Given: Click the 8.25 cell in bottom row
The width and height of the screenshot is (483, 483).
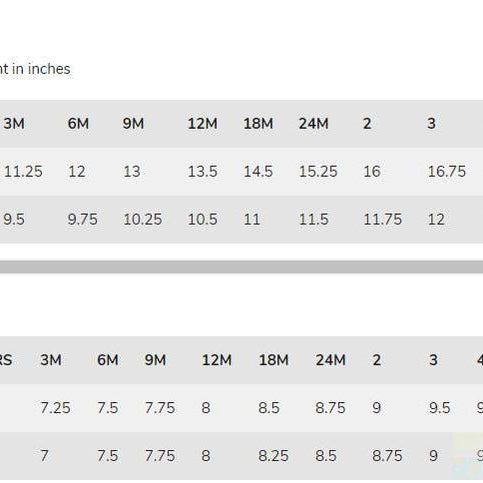Looking at the screenshot, I should pos(273,456).
